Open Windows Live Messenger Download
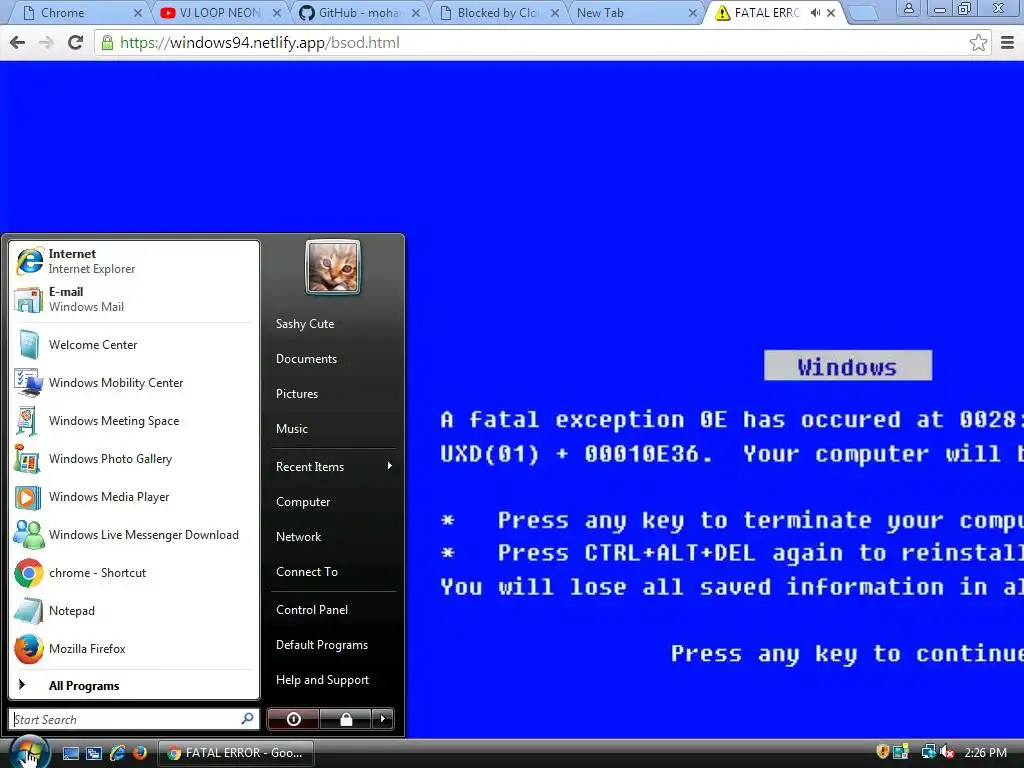This screenshot has height=768, width=1024. pos(133,535)
